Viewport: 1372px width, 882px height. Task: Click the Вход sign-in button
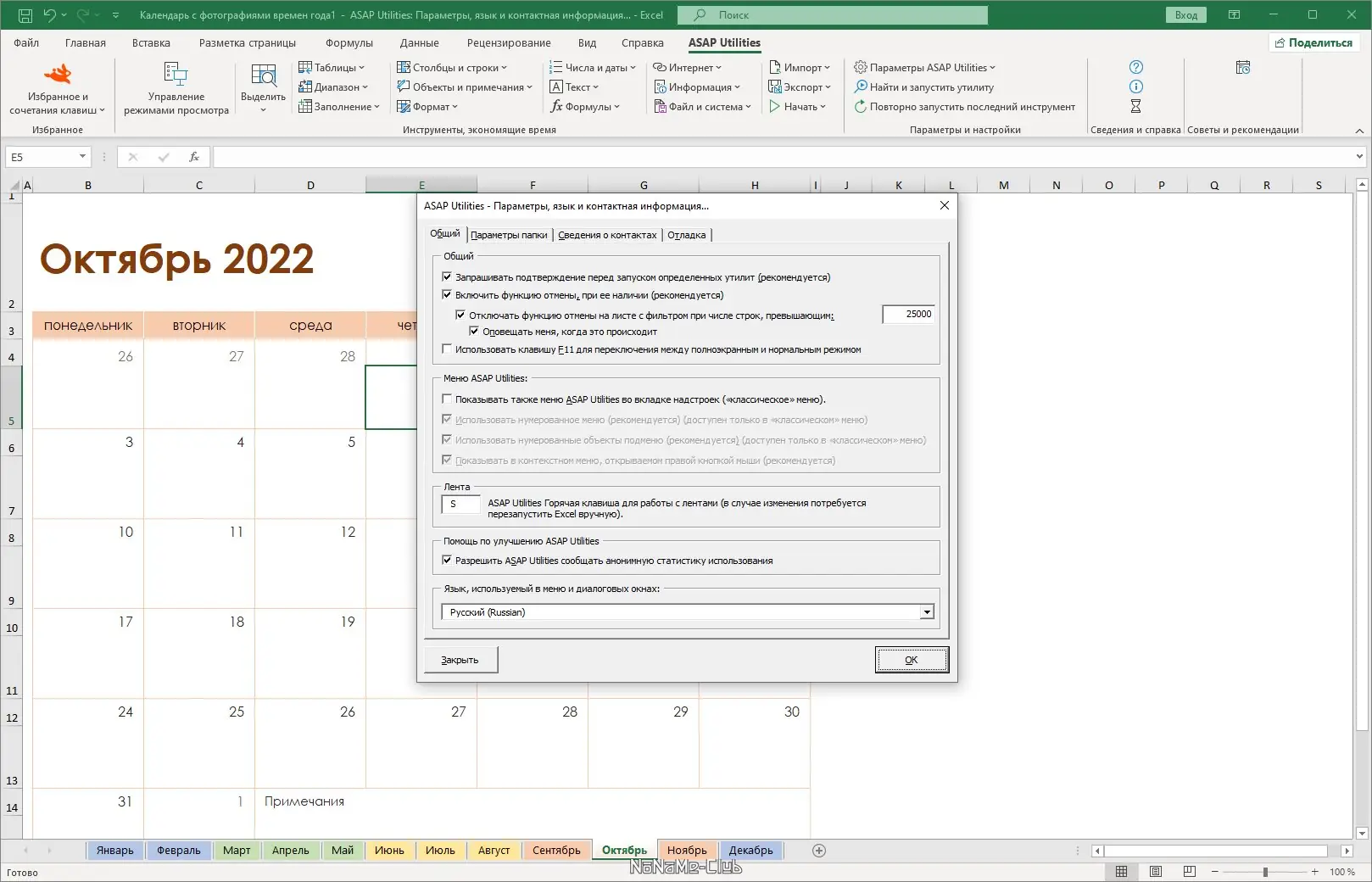click(x=1186, y=14)
